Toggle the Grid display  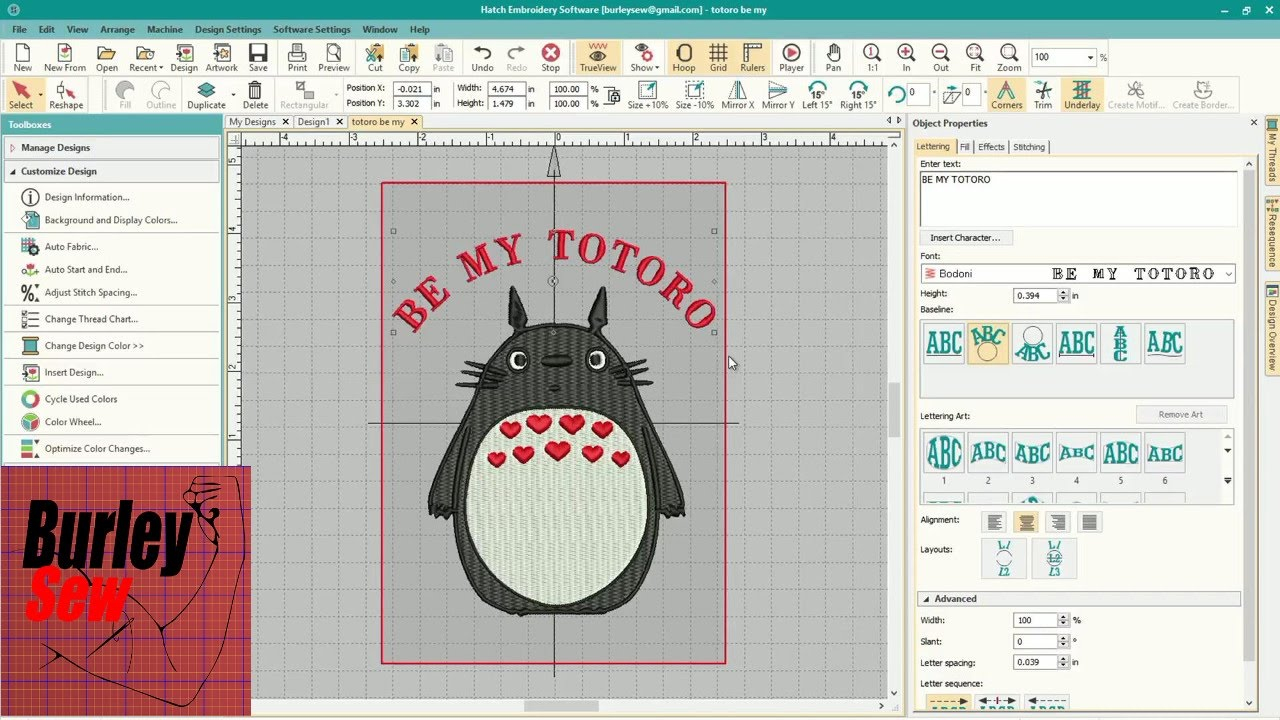coord(718,57)
